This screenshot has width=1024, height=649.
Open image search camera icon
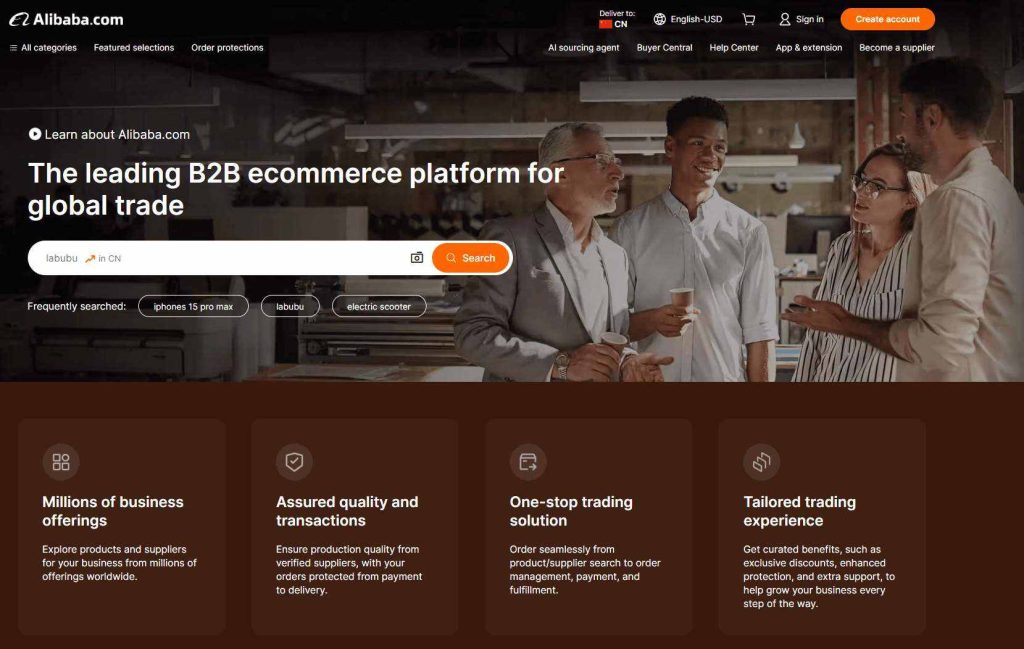(417, 258)
